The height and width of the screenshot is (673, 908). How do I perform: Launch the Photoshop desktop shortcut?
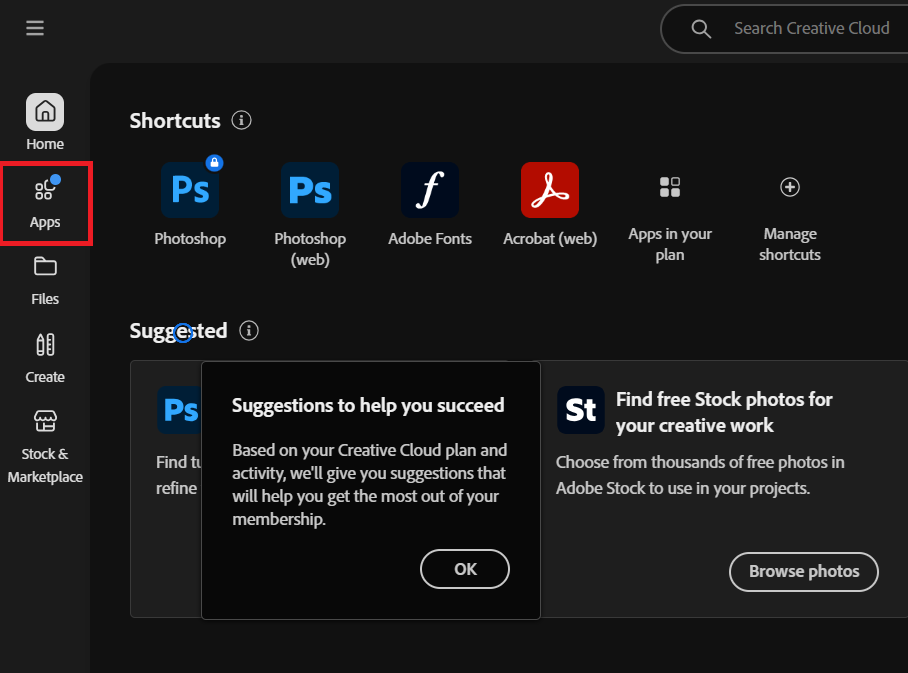pos(190,190)
